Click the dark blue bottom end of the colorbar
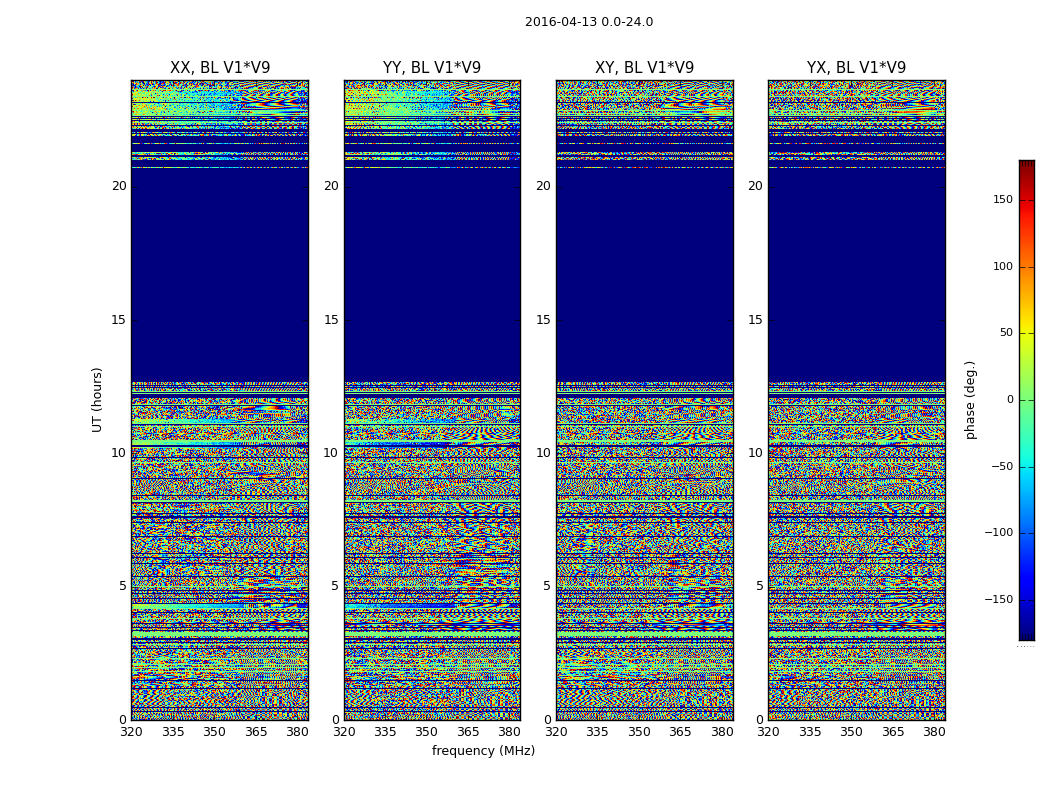This screenshot has width=1050, height=800. click(x=1026, y=633)
